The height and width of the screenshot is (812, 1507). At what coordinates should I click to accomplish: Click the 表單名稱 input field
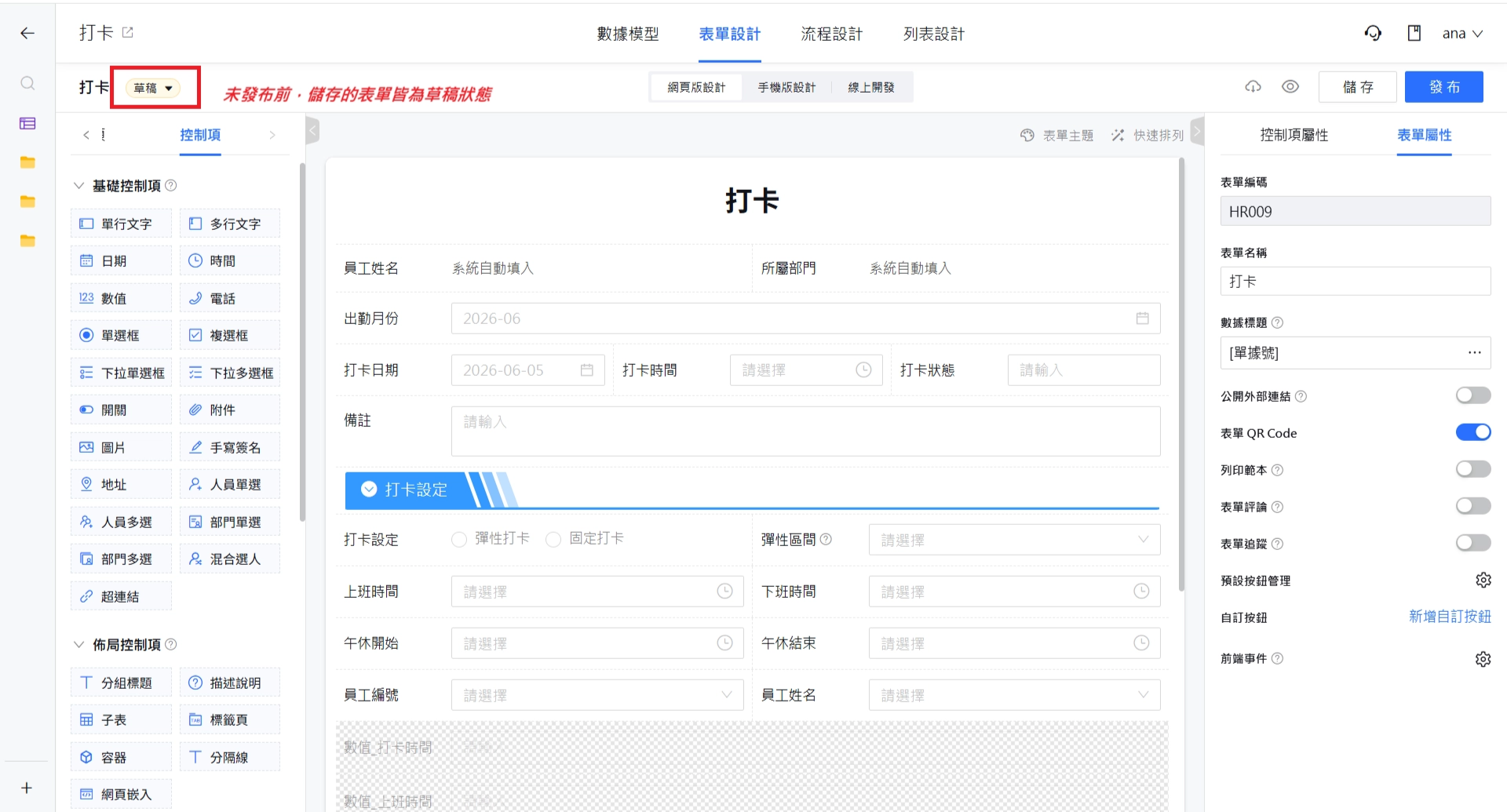[1356, 281]
